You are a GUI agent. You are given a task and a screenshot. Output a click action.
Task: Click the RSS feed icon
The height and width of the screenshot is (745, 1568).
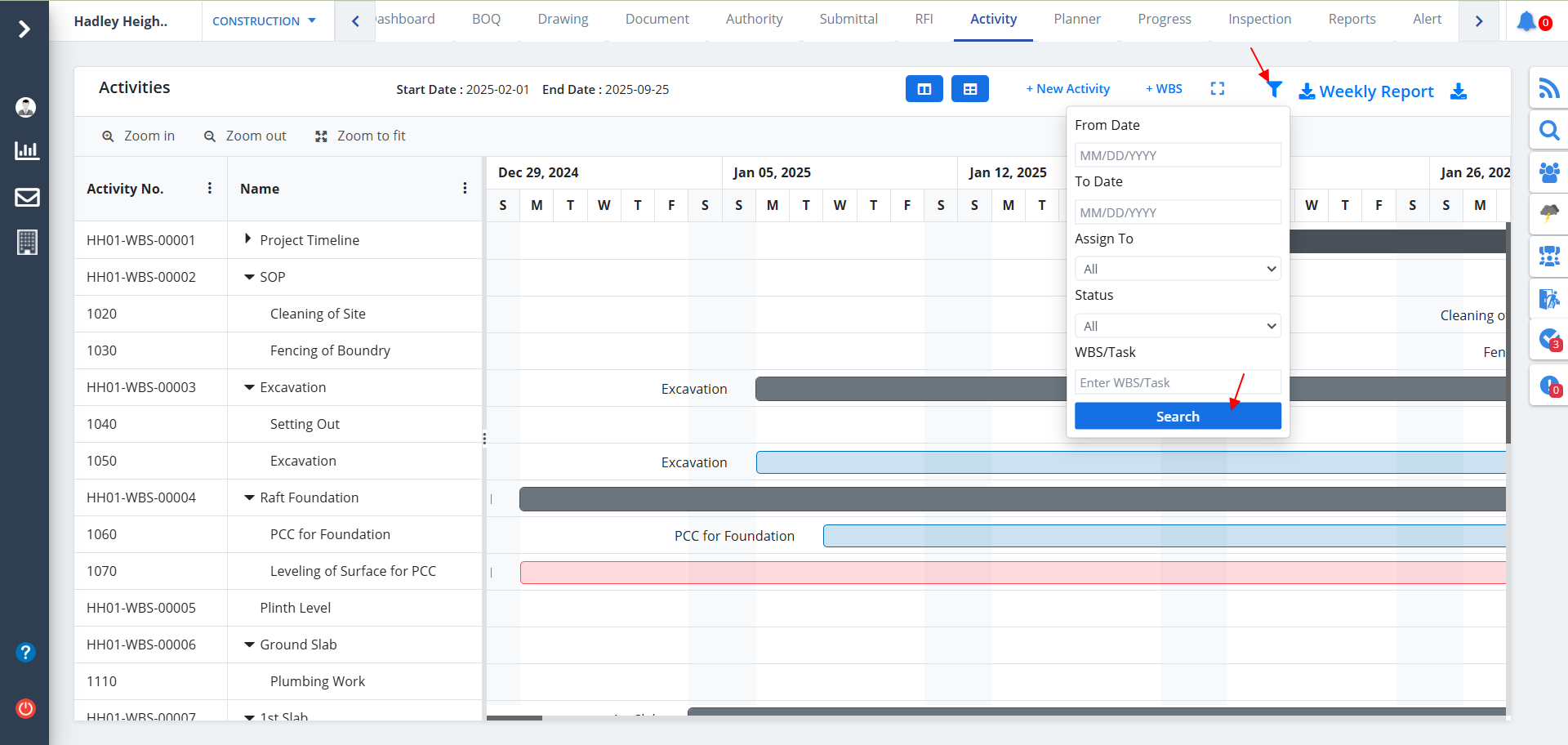1548,87
